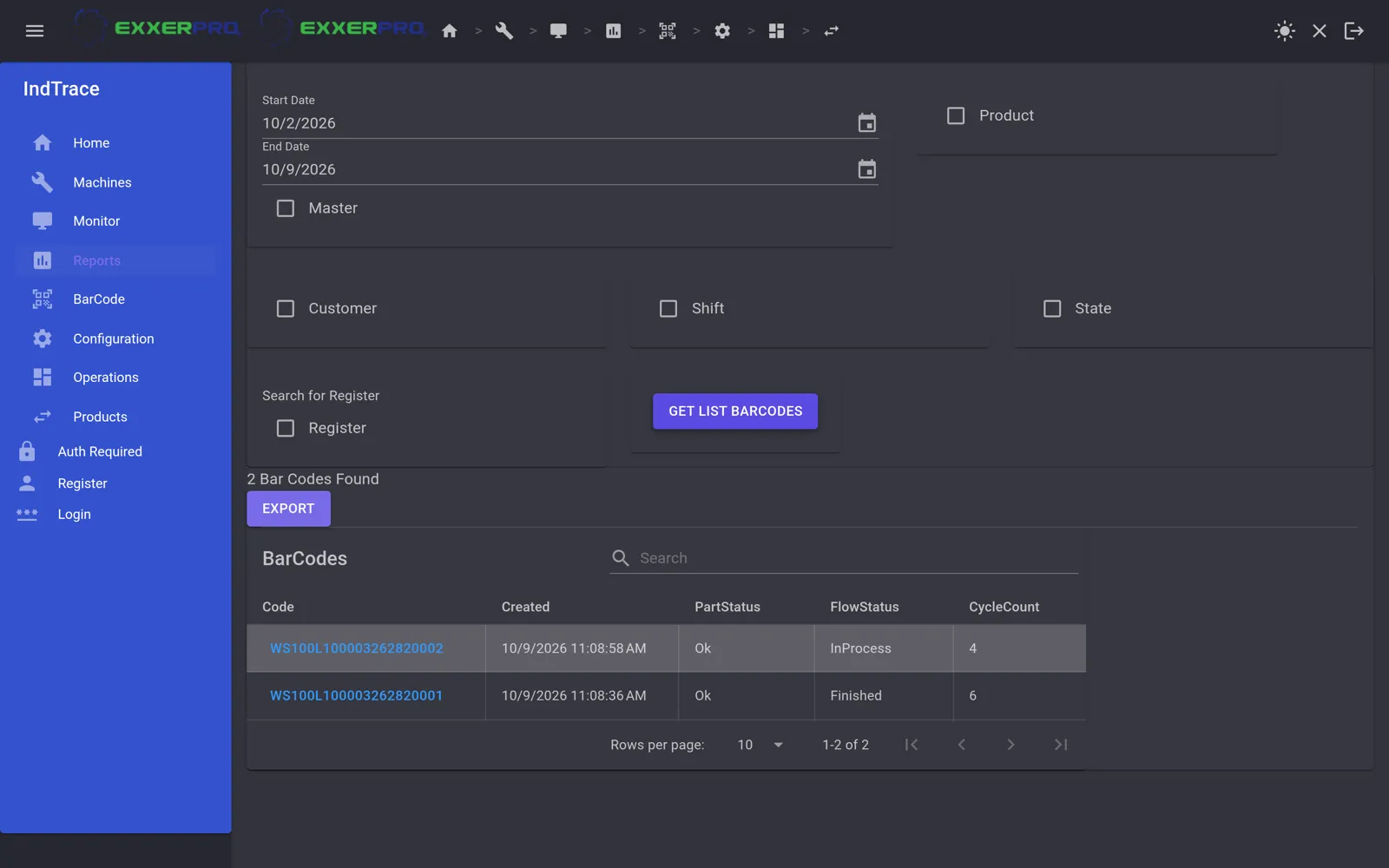
Task: Click the reports chart icon in top bar
Action: pos(613,31)
